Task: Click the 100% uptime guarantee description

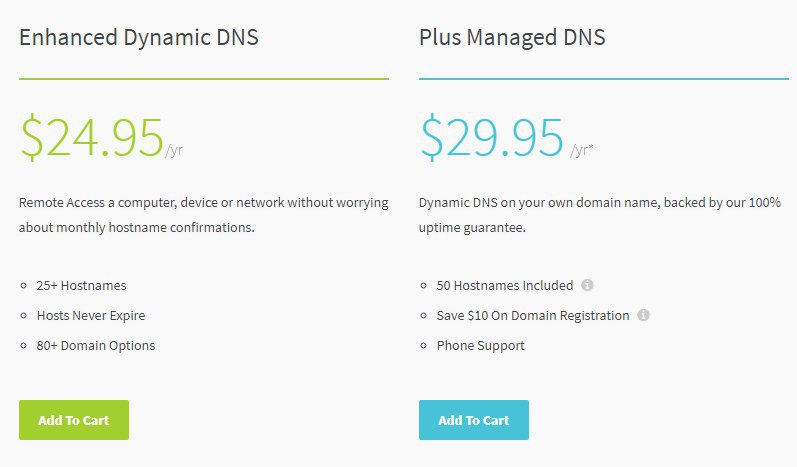Action: pyautogui.click(x=599, y=214)
